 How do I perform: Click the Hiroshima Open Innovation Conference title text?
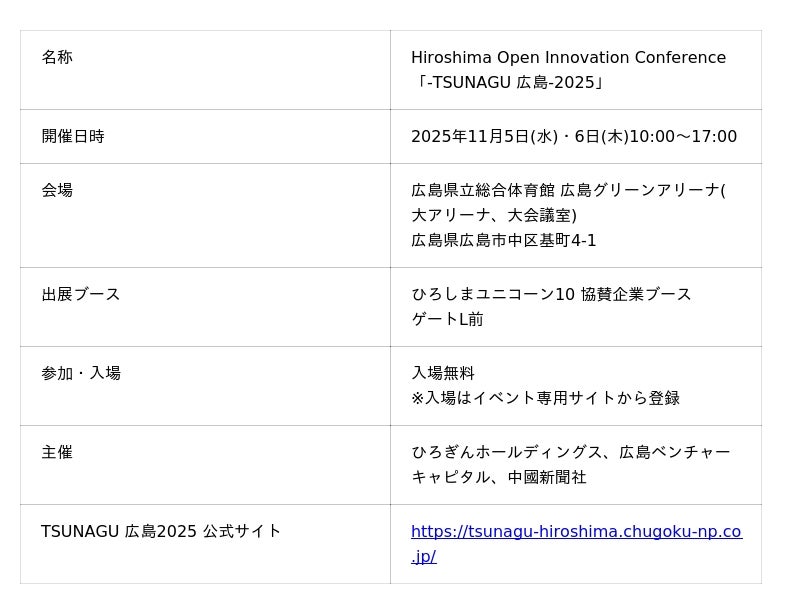pyautogui.click(x=568, y=58)
